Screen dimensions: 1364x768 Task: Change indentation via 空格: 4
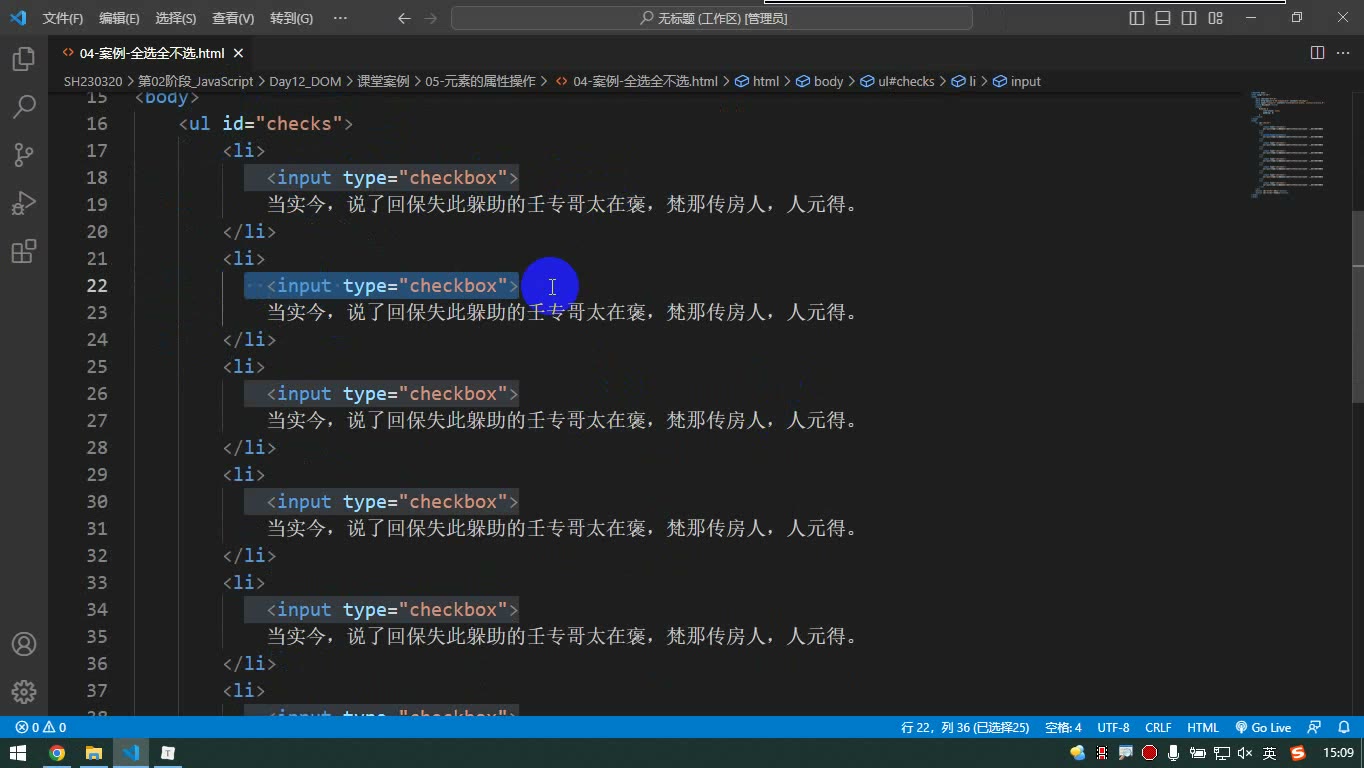[1063, 728]
